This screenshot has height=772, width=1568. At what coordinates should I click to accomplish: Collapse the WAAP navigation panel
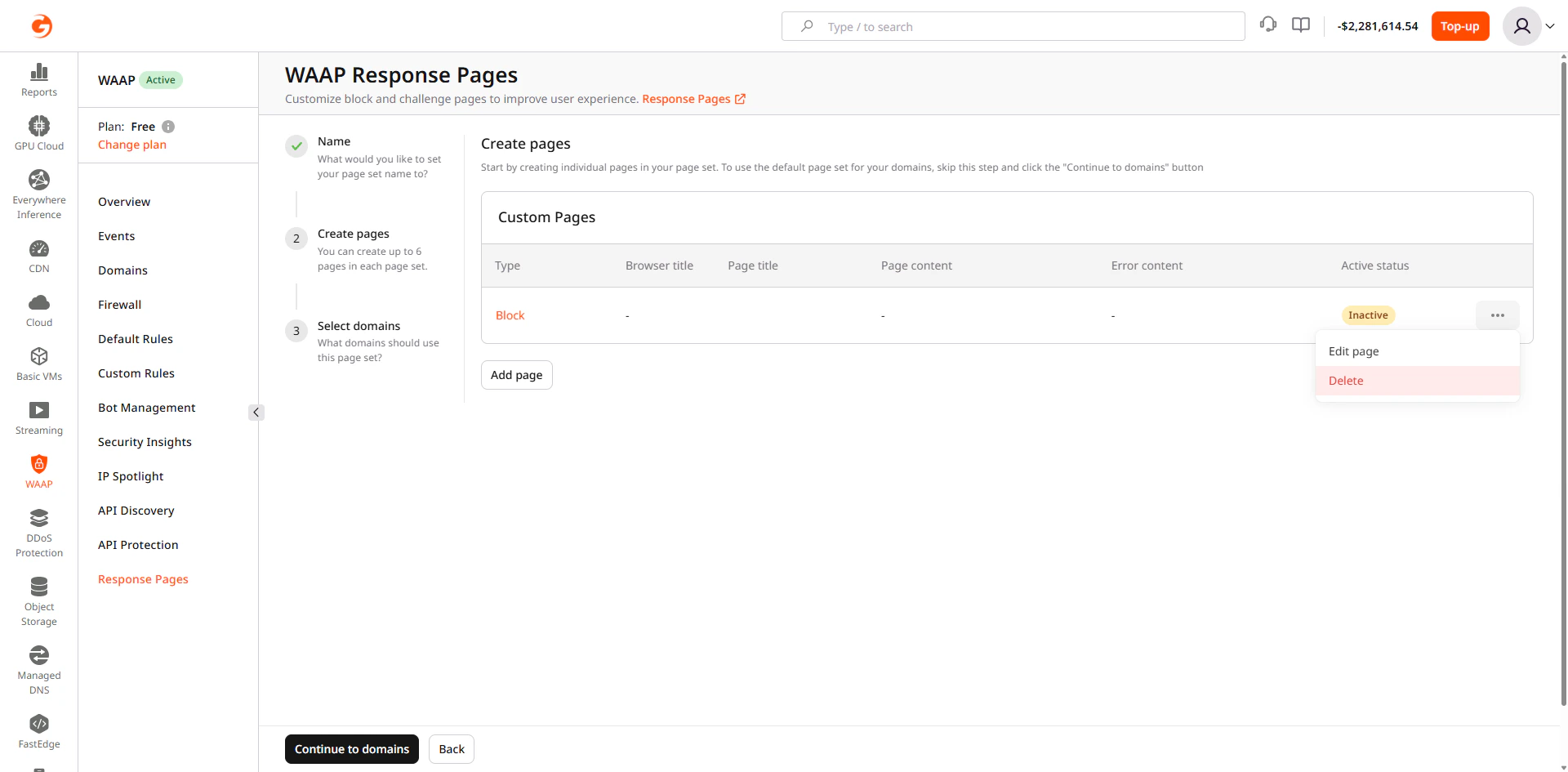point(256,413)
